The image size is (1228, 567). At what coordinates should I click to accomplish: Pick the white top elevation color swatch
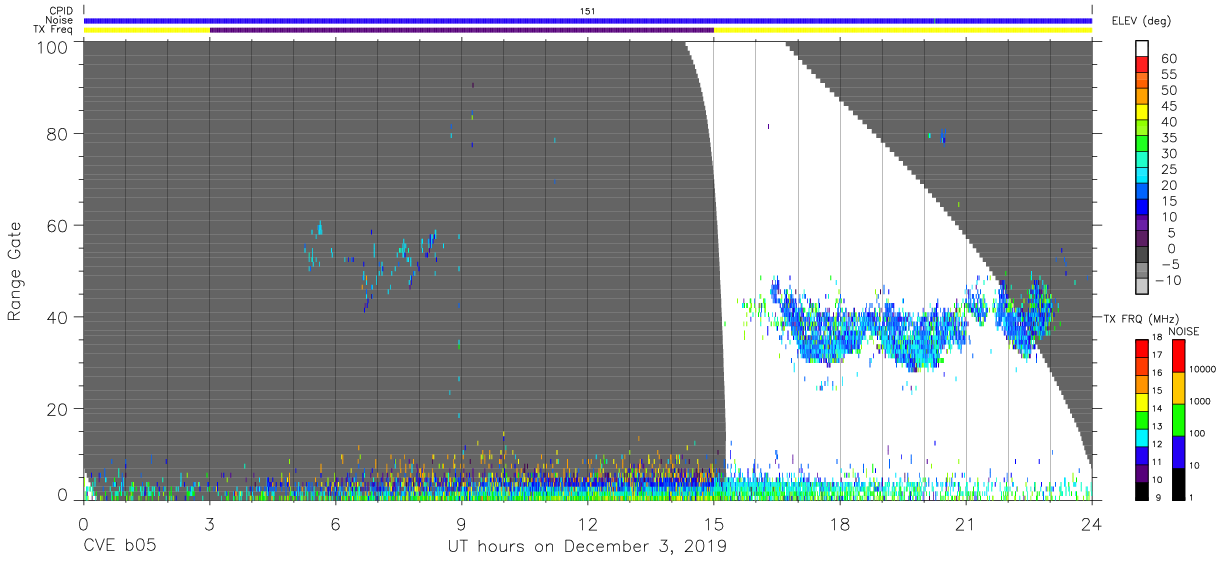1142,48
